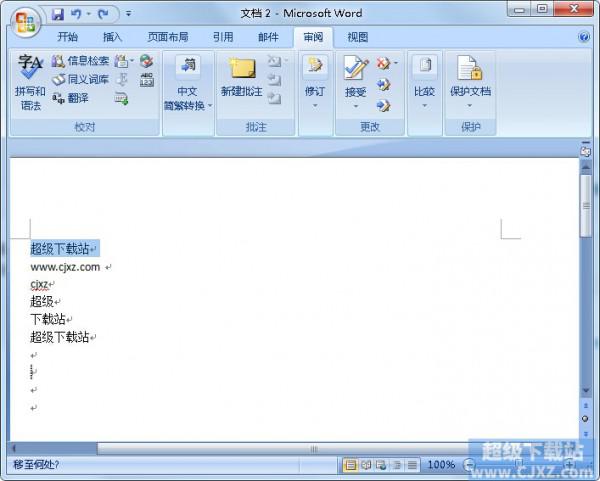The image size is (600, 481).
Task: Redo the last action
Action: [103, 15]
